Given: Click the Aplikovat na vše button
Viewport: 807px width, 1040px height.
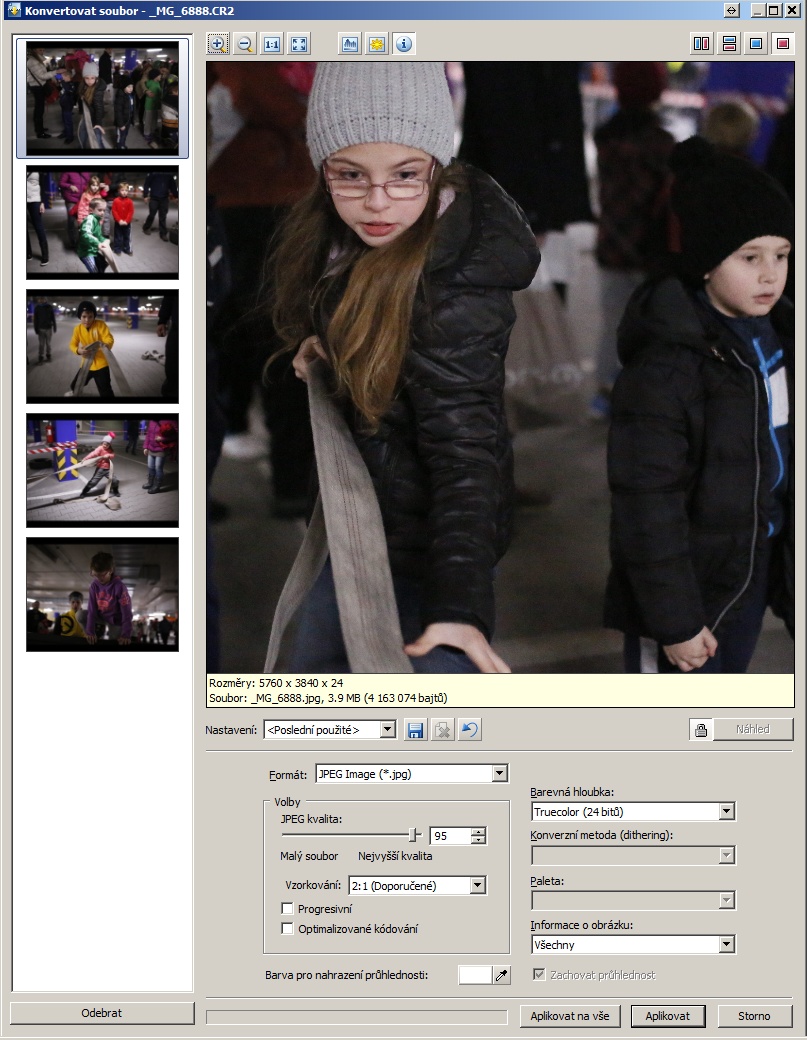Looking at the screenshot, I should [x=570, y=1016].
